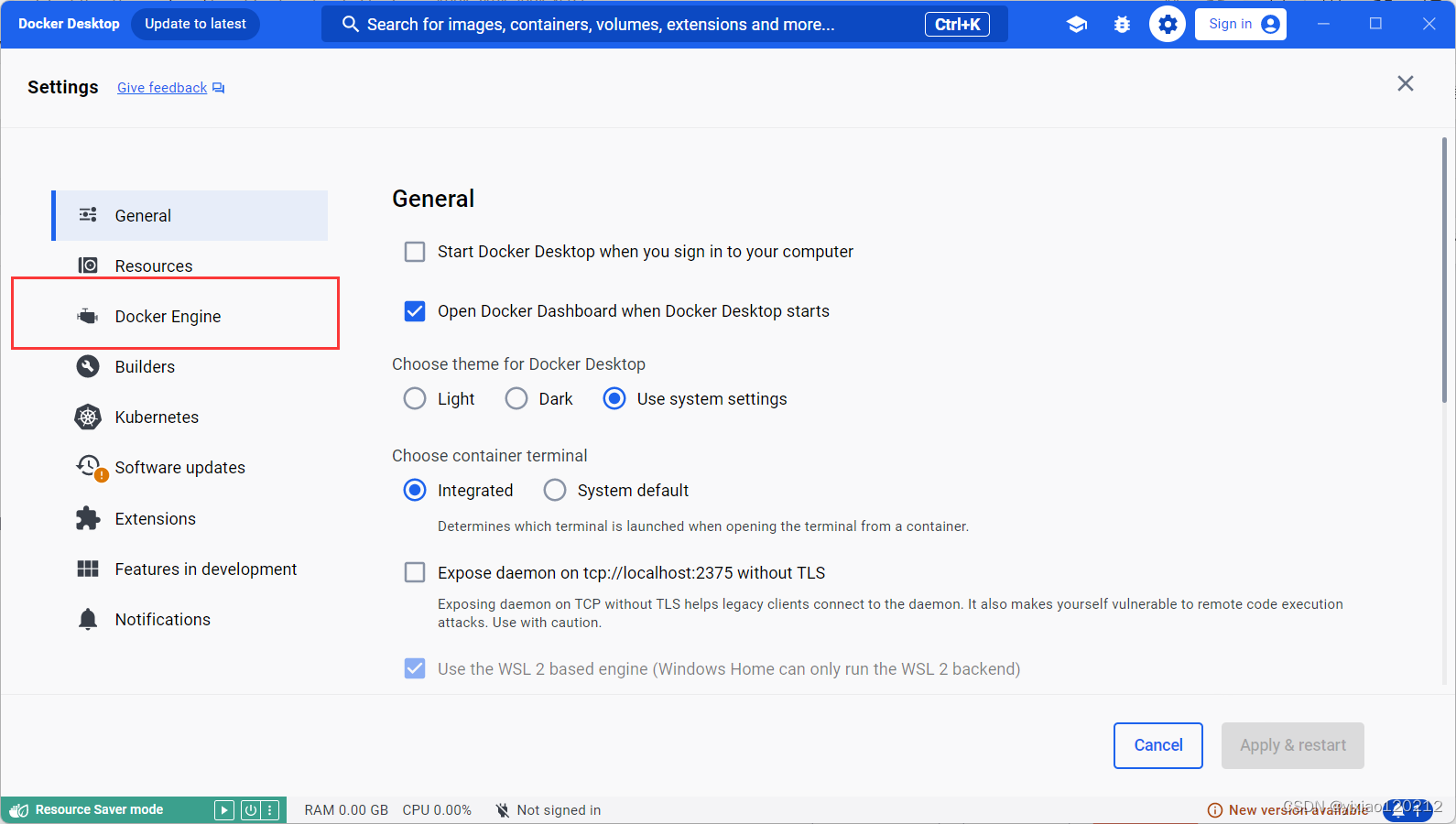Click the Notifications bell icon

88,619
